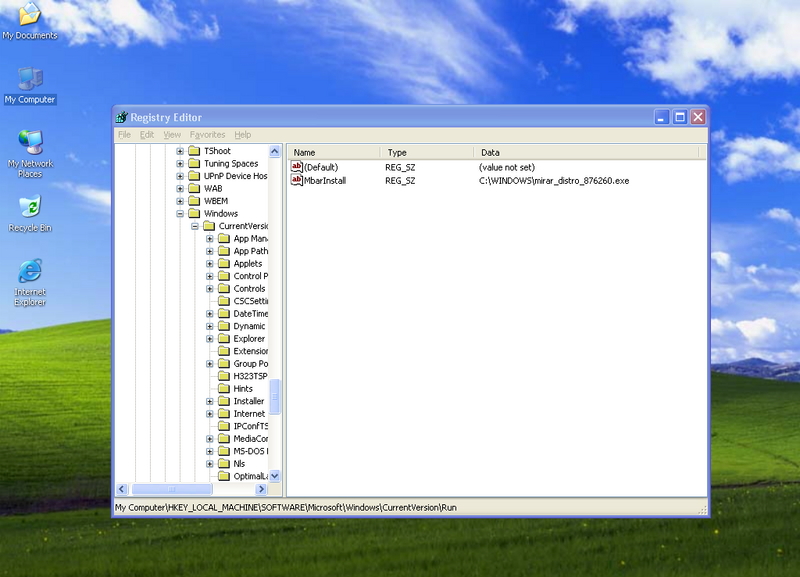This screenshot has width=800, height=577.
Task: Open the File menu
Action: pos(124,135)
